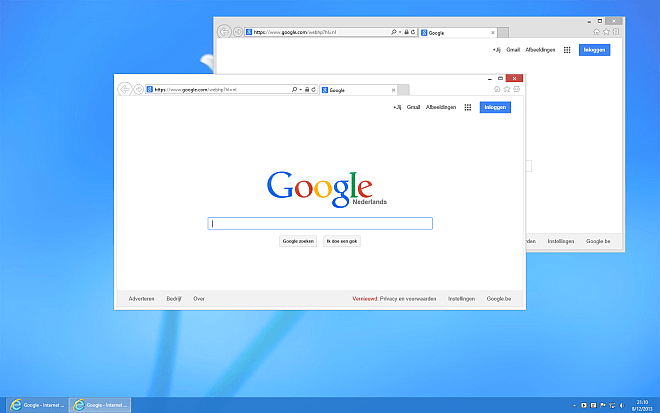The image size is (660, 413).
Task: Open Google.be link in the front window footer
Action: [x=499, y=299]
